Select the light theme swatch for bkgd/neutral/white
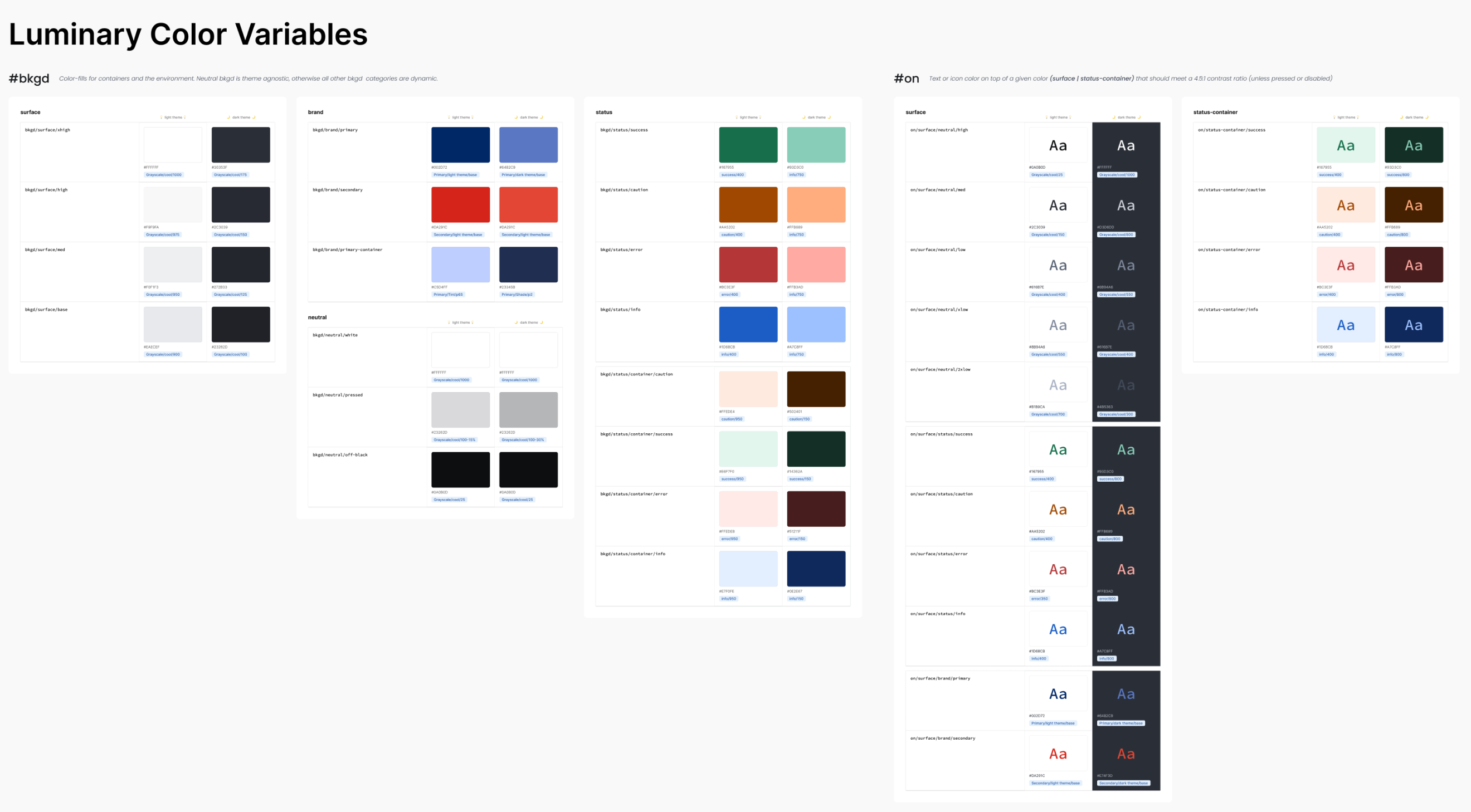 pos(460,350)
